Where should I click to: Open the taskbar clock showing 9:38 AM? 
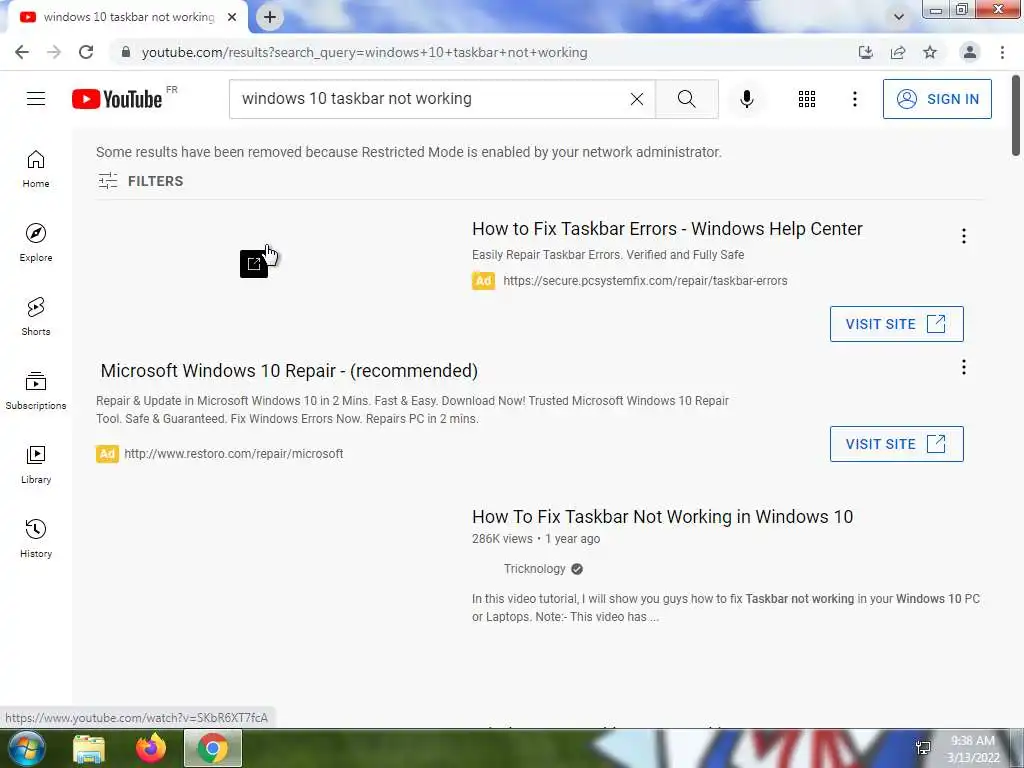coord(973,749)
